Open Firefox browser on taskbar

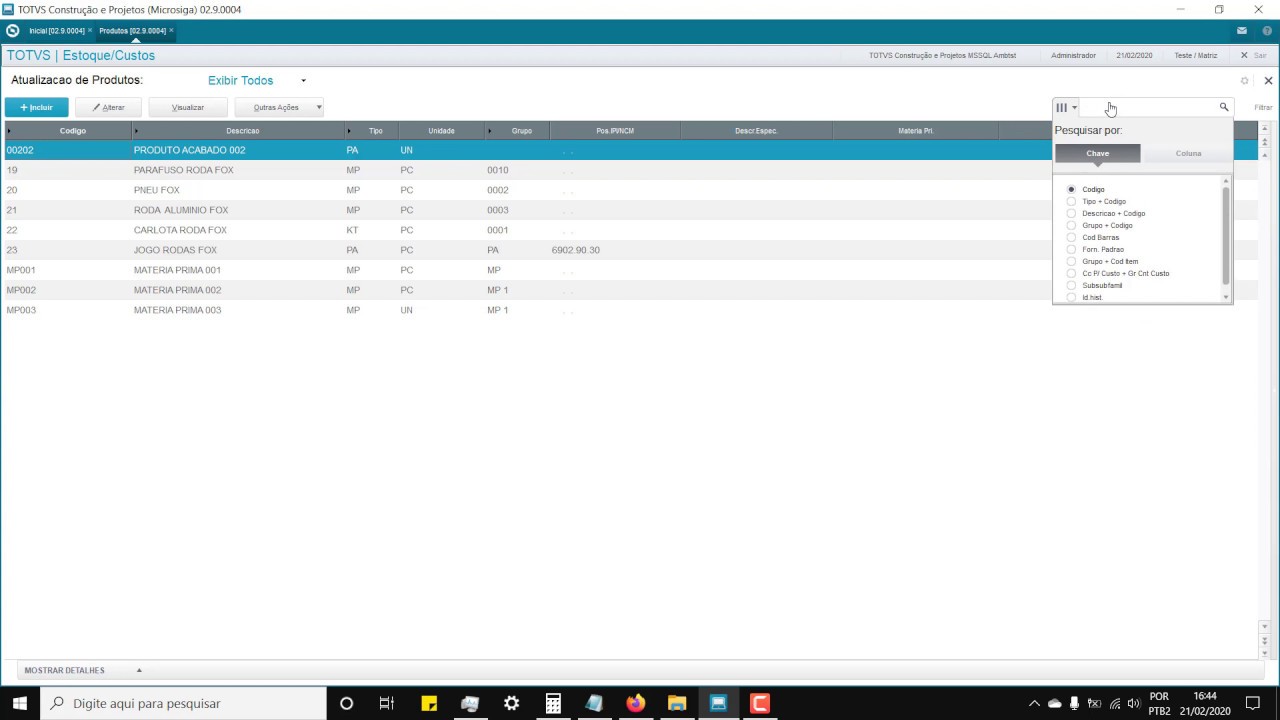pos(636,703)
